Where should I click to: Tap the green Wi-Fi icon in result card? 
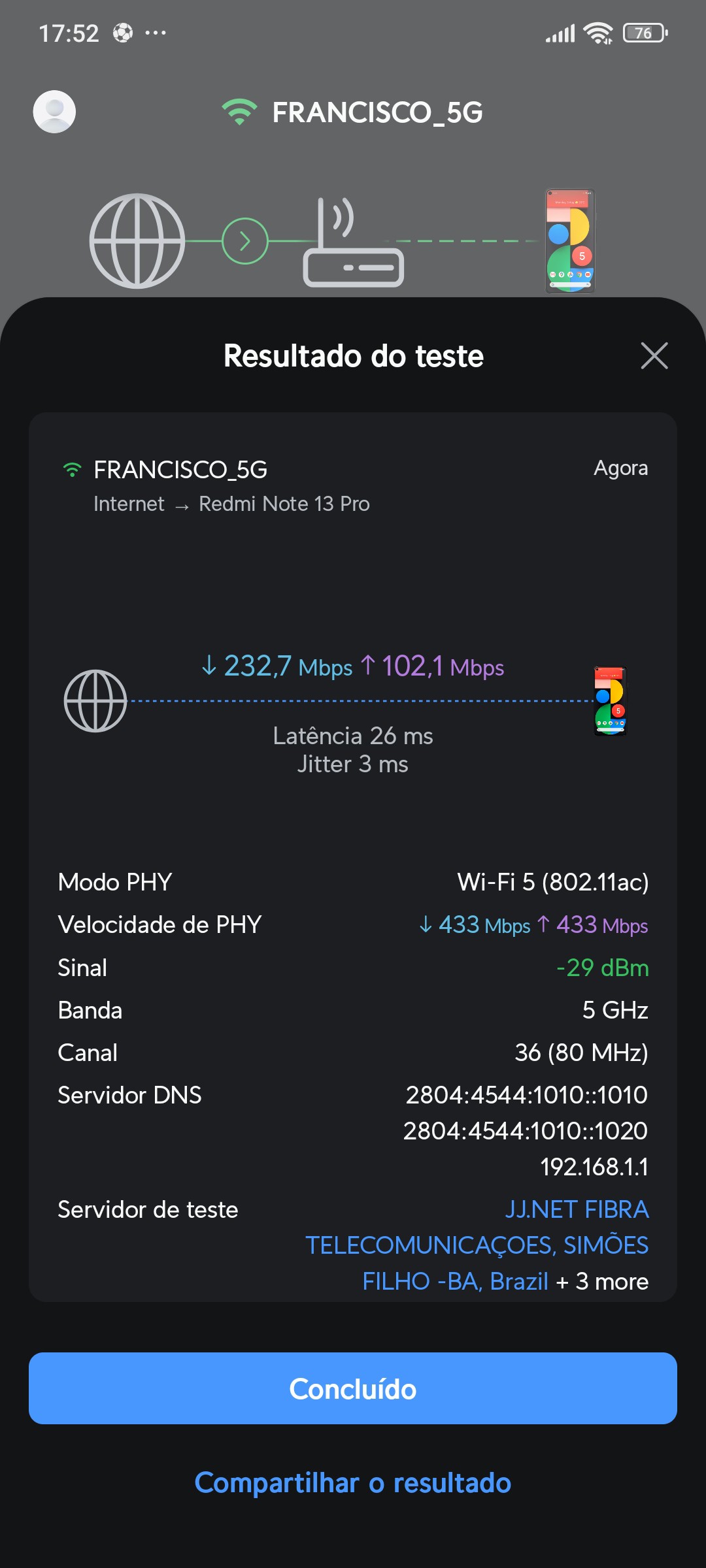point(72,470)
